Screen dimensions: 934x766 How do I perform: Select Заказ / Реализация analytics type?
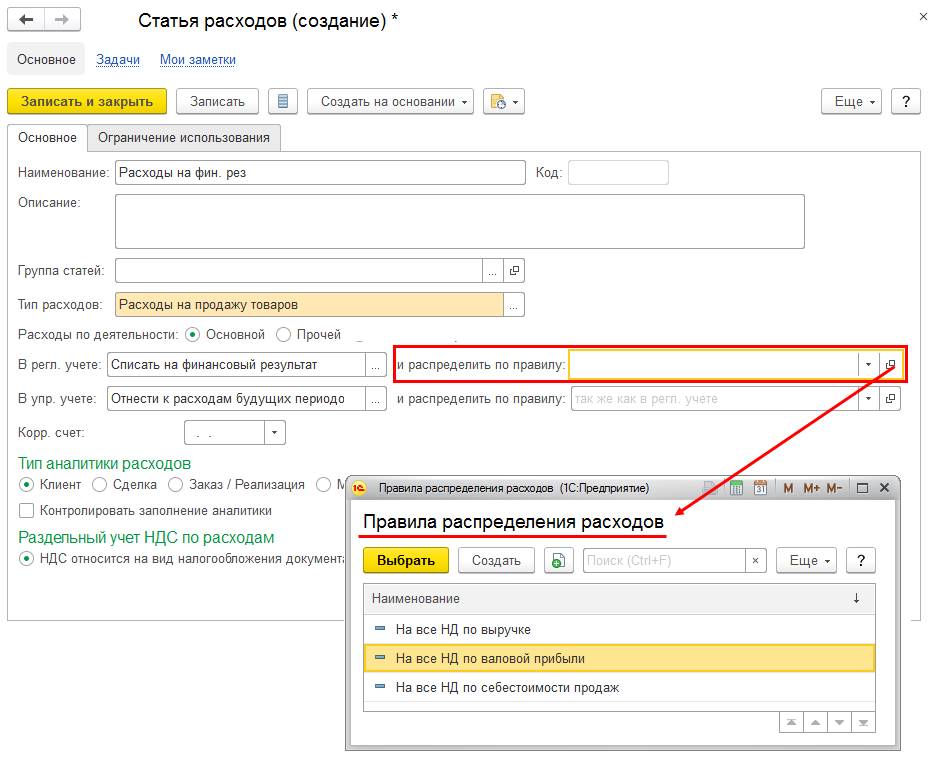pos(175,485)
